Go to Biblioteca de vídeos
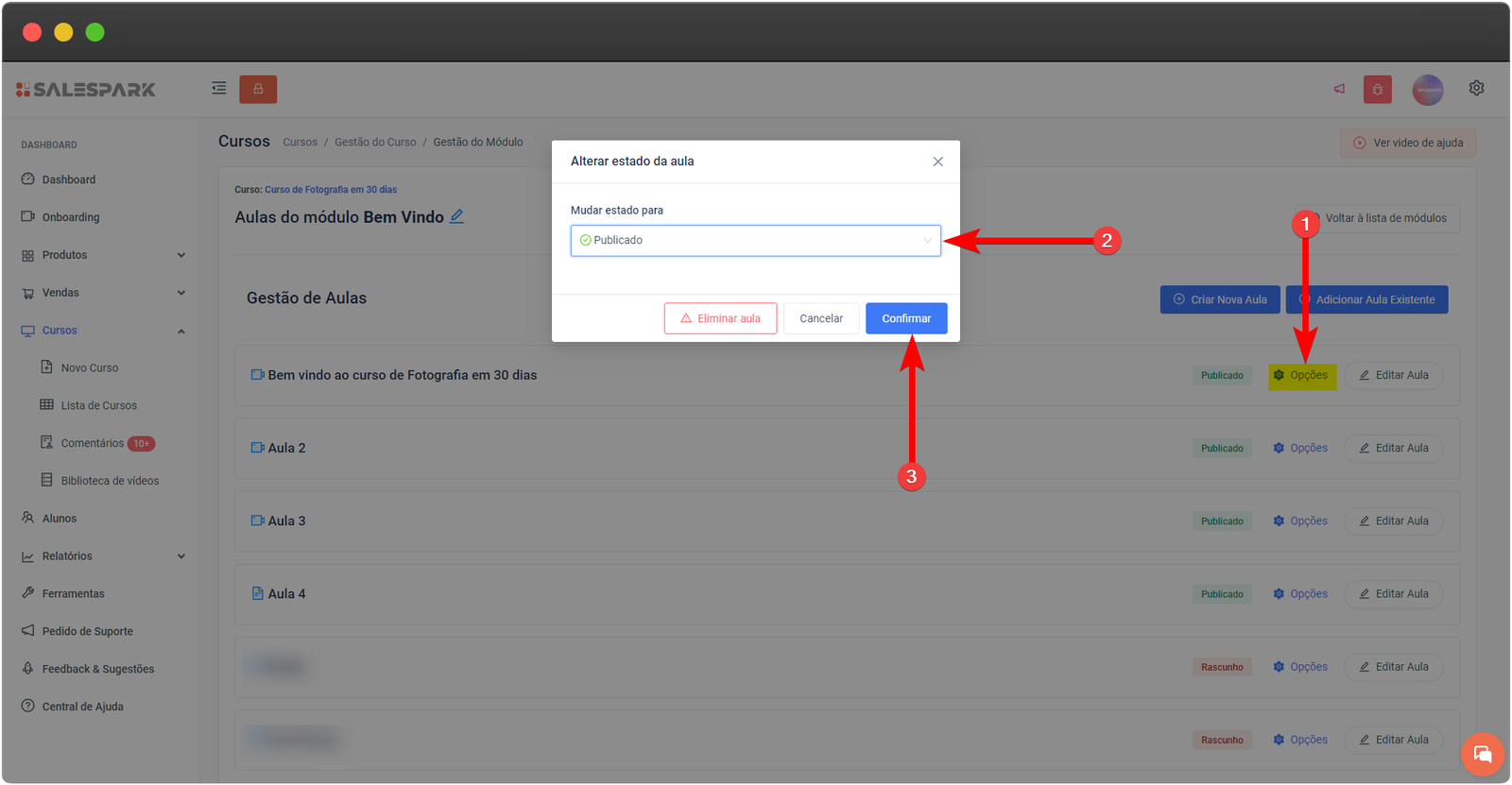The image size is (1512, 785). [110, 481]
